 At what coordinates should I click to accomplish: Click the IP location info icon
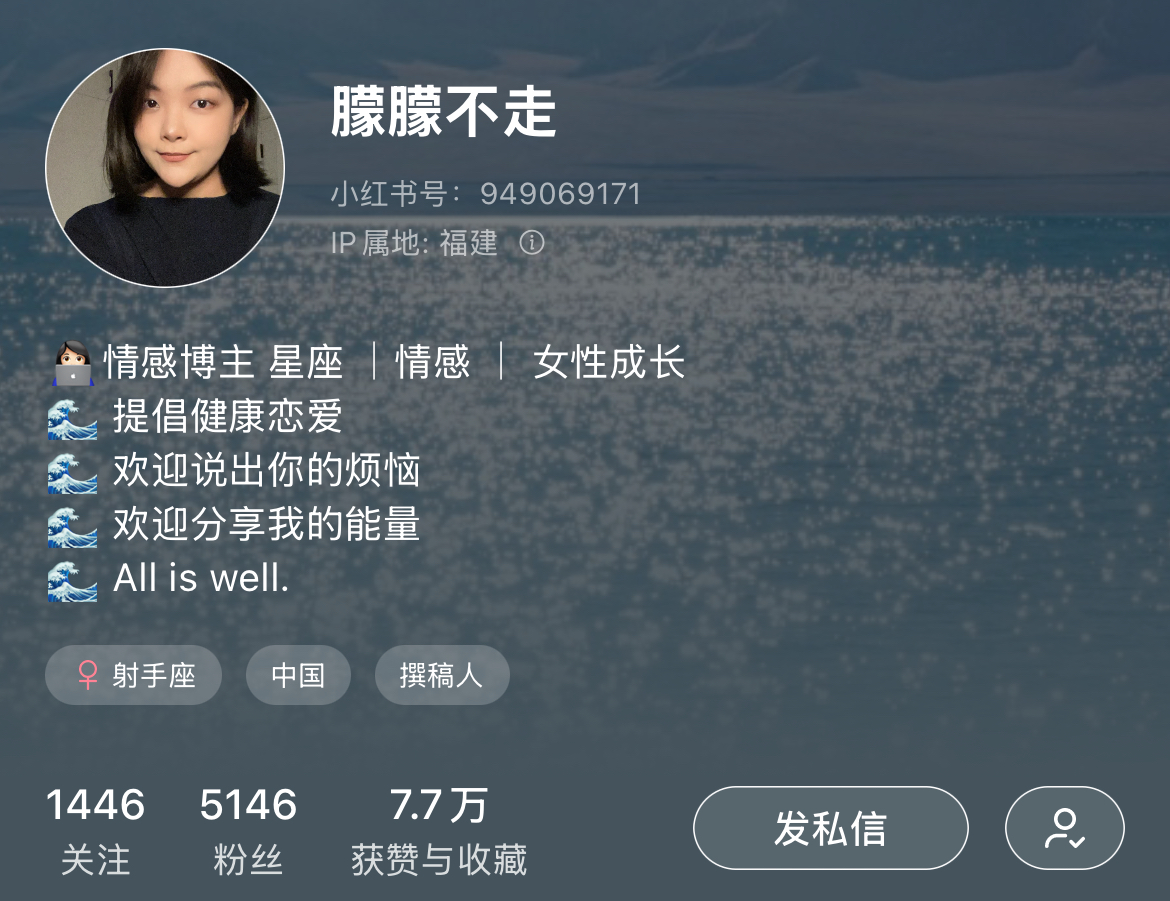[x=531, y=243]
